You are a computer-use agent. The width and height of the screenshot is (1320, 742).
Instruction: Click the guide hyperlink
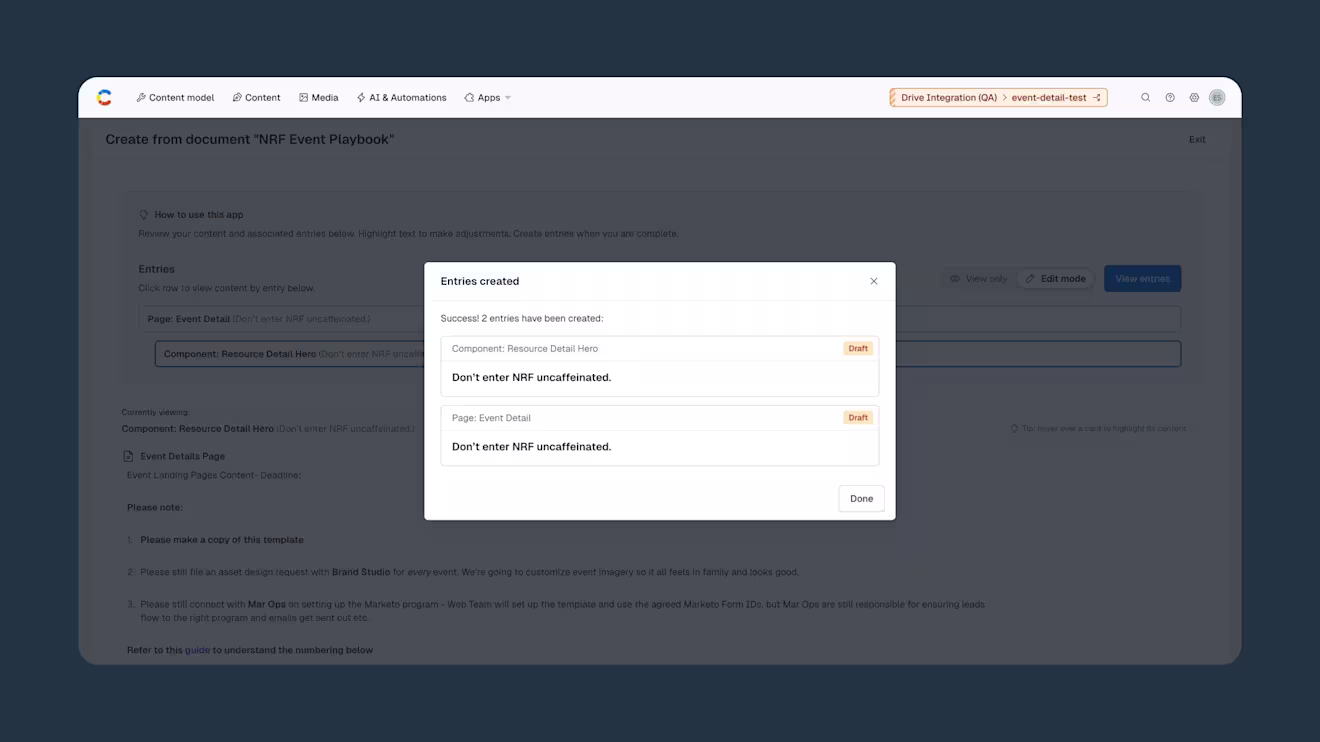coord(197,650)
